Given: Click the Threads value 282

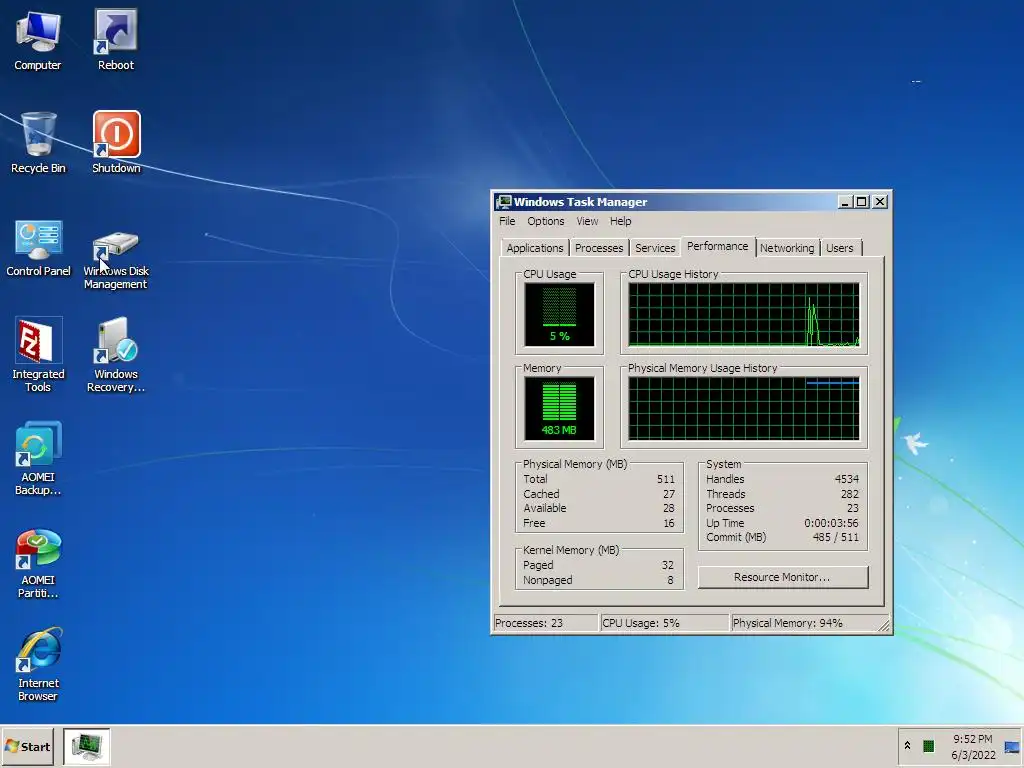Looking at the screenshot, I should [x=850, y=494].
